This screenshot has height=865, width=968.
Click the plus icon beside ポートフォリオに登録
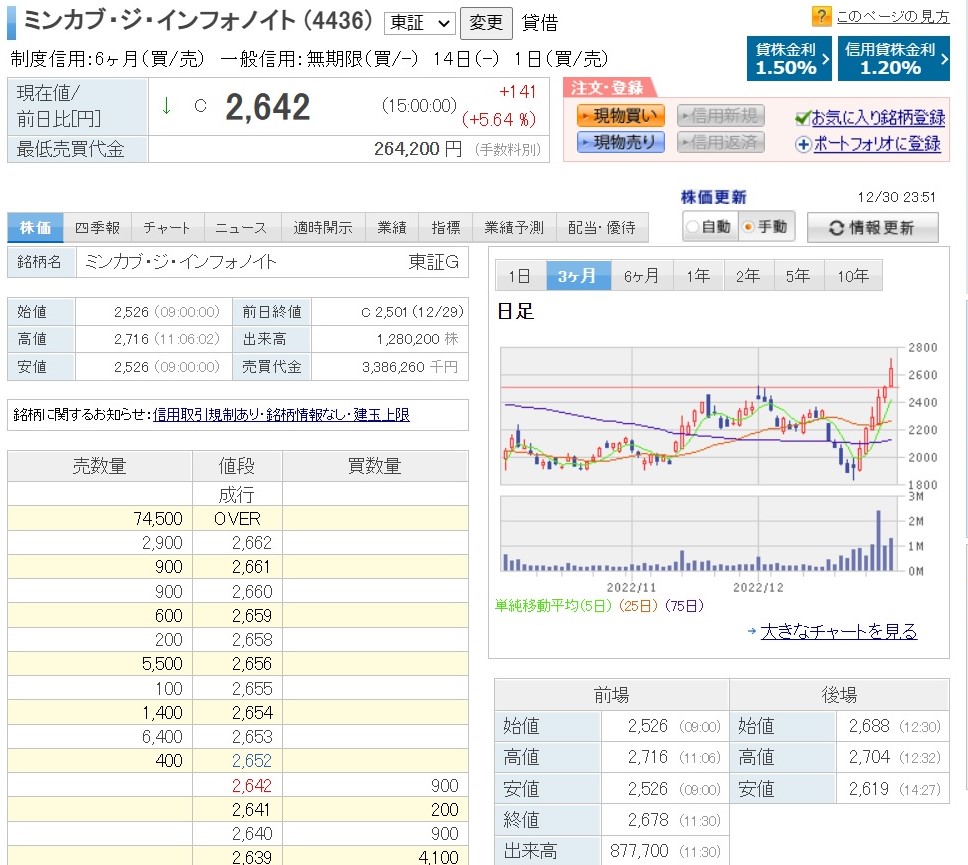pyautogui.click(x=803, y=144)
